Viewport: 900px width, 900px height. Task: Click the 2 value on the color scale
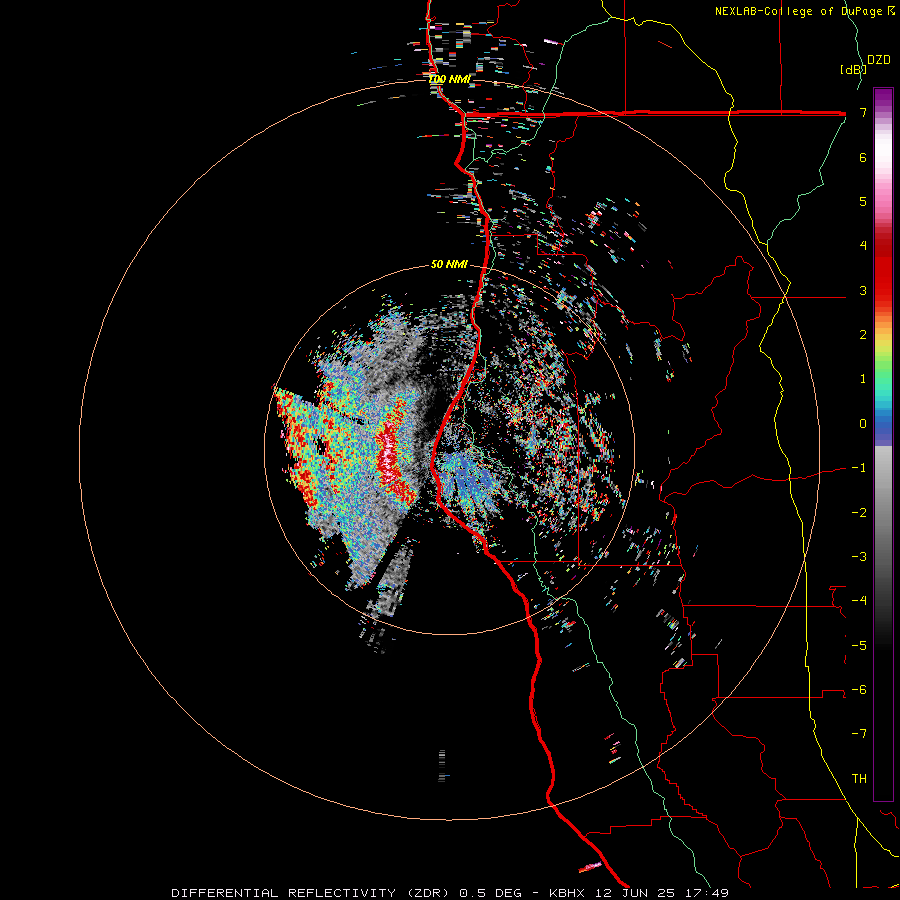(863, 335)
